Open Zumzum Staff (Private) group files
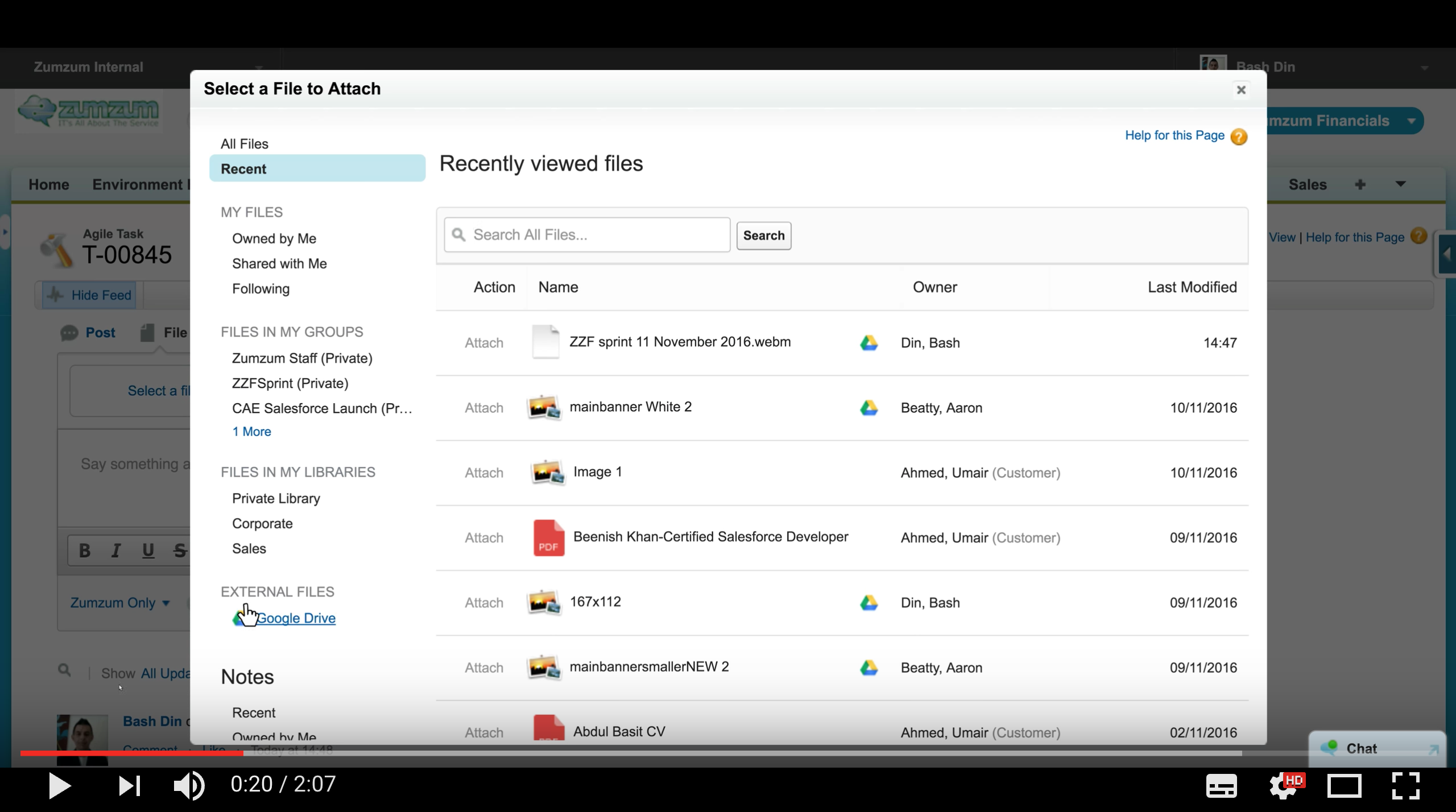The width and height of the screenshot is (1456, 812). point(302,358)
